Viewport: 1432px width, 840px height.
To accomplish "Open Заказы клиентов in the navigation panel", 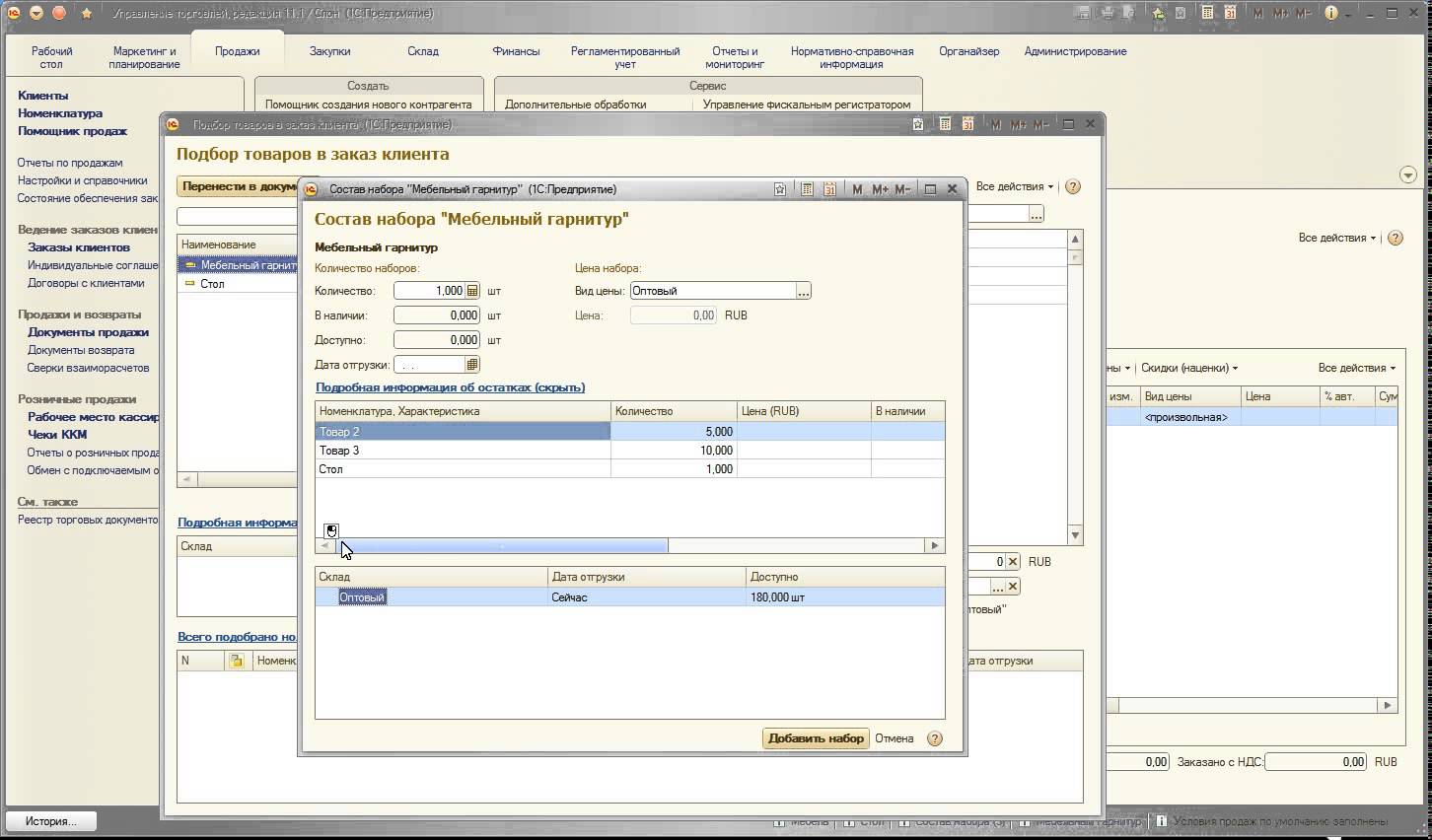I will point(79,247).
